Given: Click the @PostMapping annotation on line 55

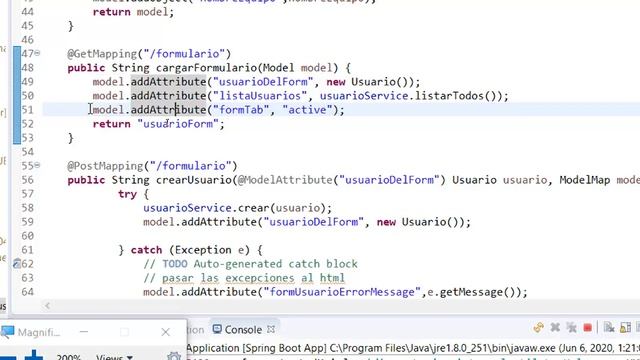Looking at the screenshot, I should click(x=106, y=166).
